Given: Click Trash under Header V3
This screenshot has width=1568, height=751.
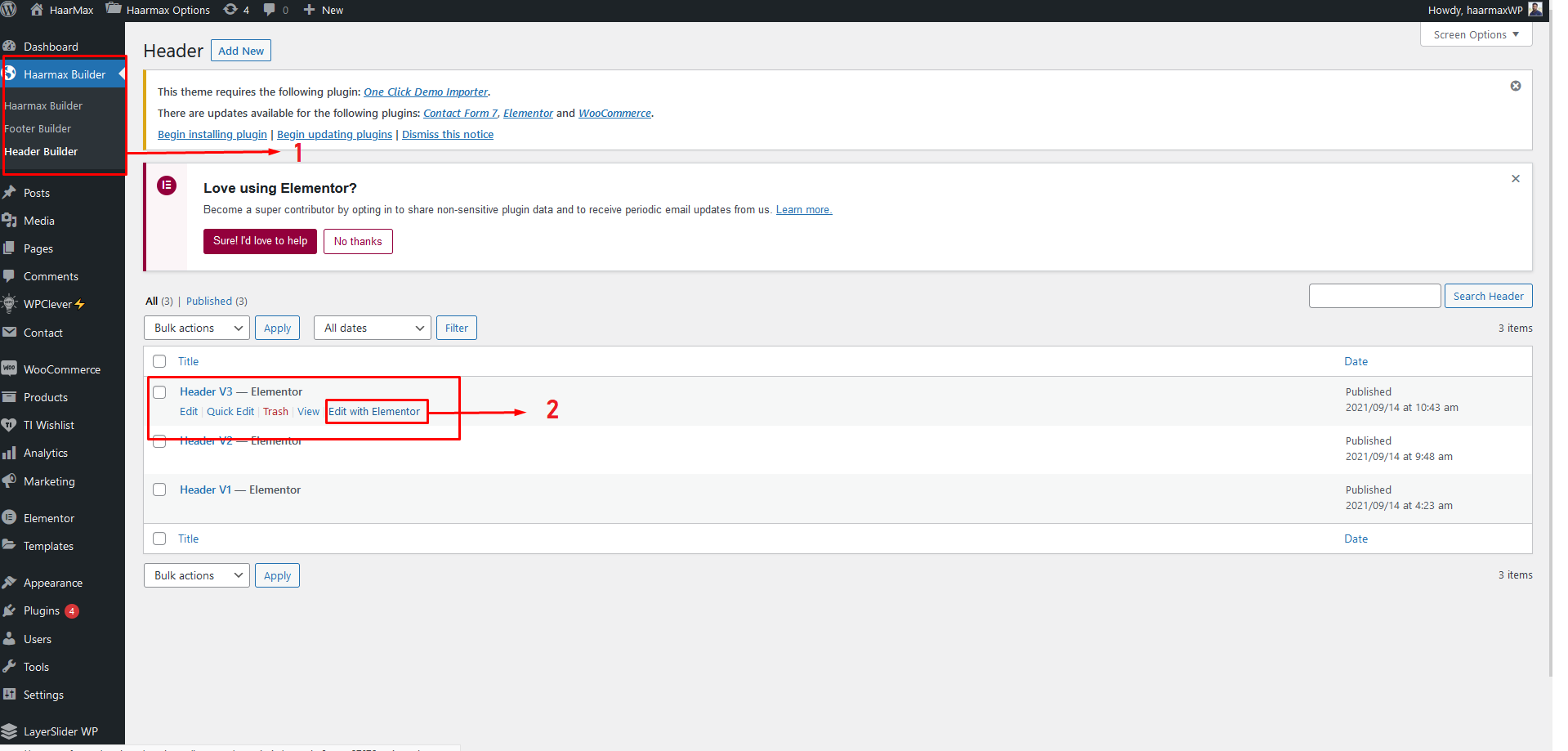Looking at the screenshot, I should tap(275, 411).
